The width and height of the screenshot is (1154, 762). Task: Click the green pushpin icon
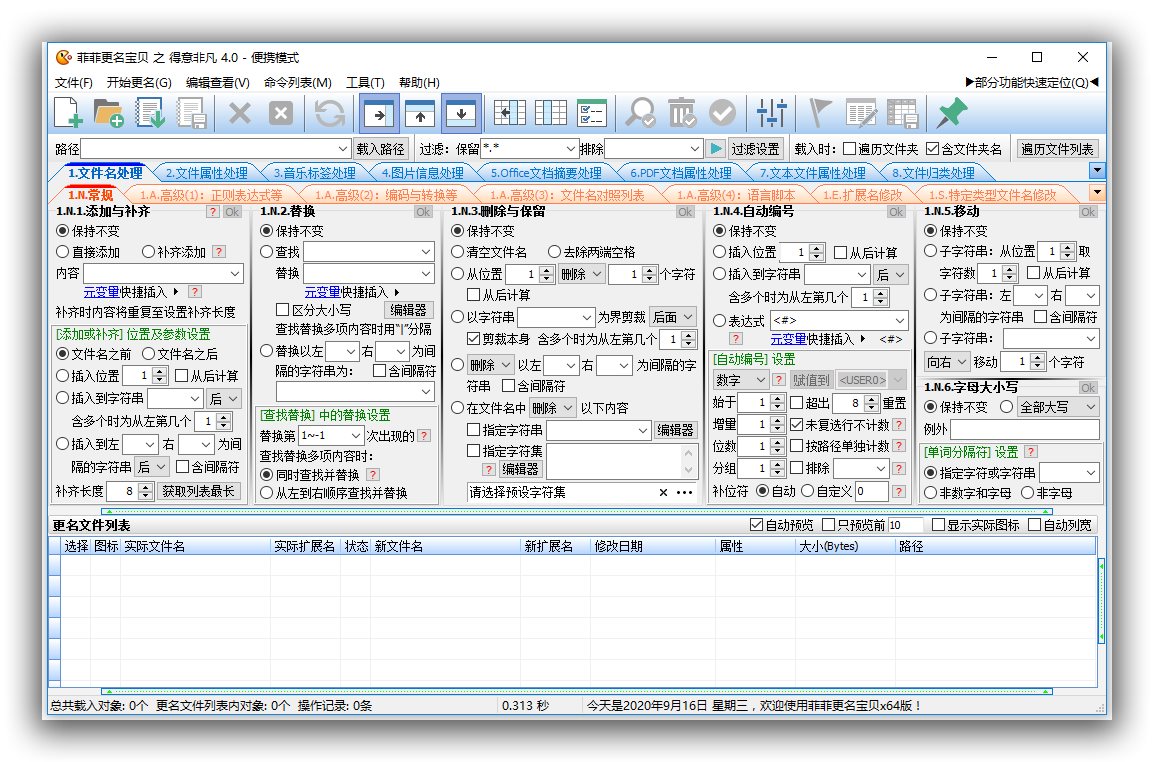pos(952,113)
